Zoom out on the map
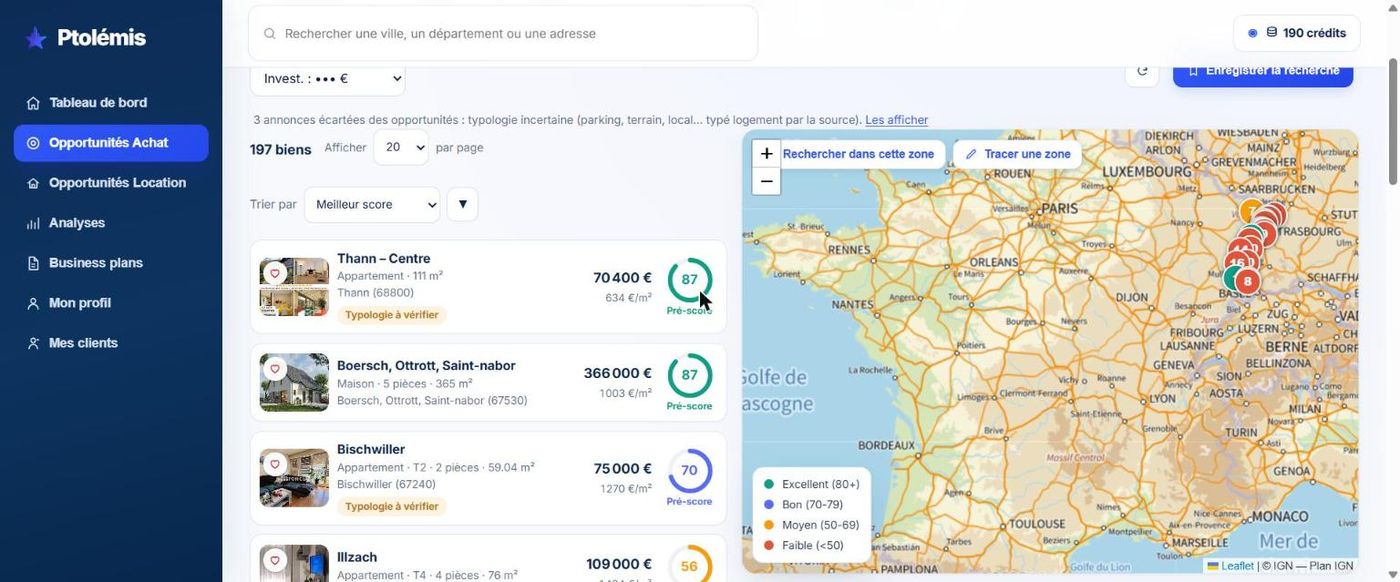Viewport: 1400px width, 582px height. click(766, 181)
